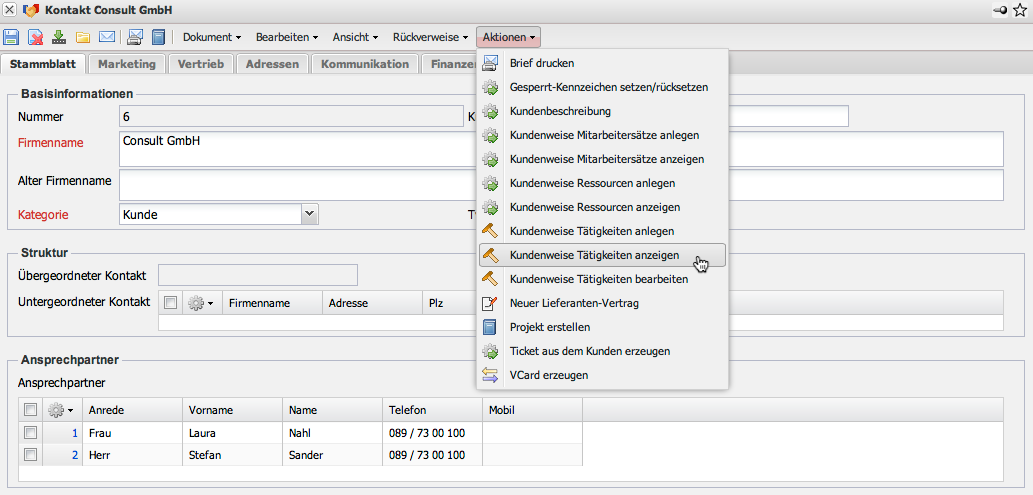Click the delete document icon with red X
Viewport: 1033px width, 495px height.
[x=36, y=38]
